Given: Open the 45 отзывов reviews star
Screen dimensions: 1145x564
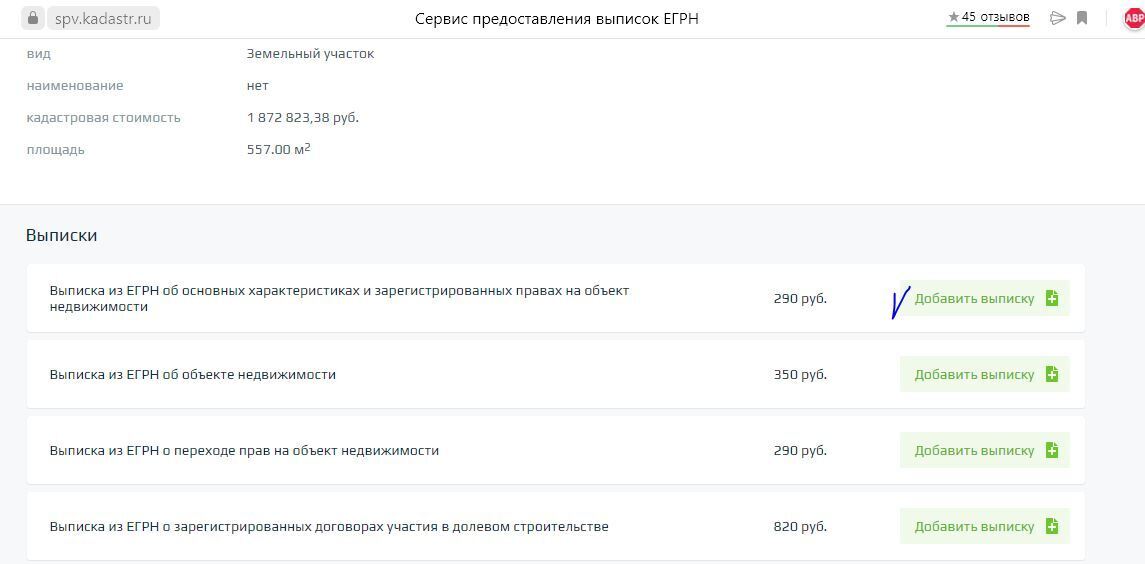Looking at the screenshot, I should click(x=953, y=17).
